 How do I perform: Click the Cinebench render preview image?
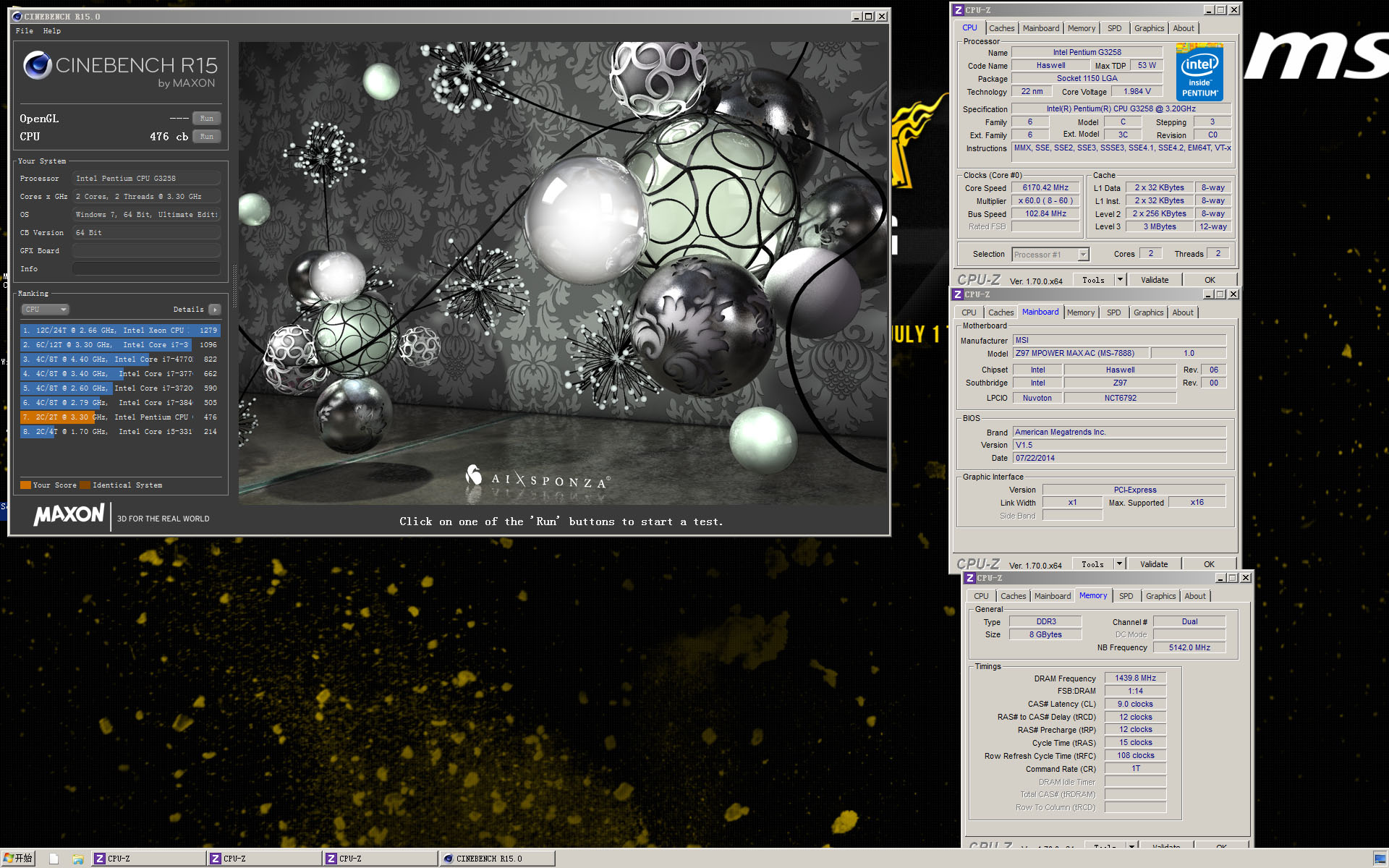(563, 273)
